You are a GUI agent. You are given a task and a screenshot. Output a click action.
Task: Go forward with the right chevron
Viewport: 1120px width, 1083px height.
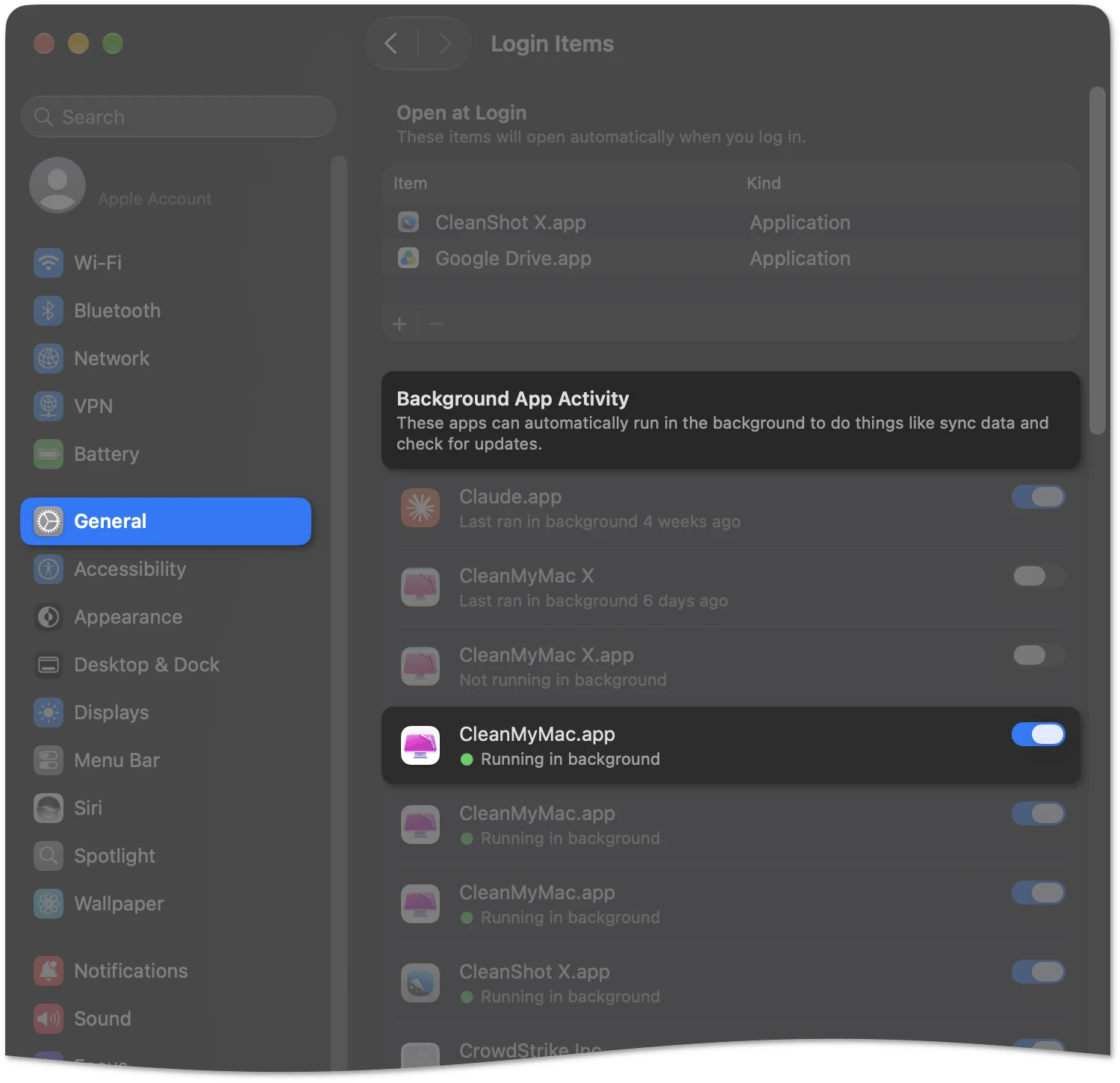(445, 43)
